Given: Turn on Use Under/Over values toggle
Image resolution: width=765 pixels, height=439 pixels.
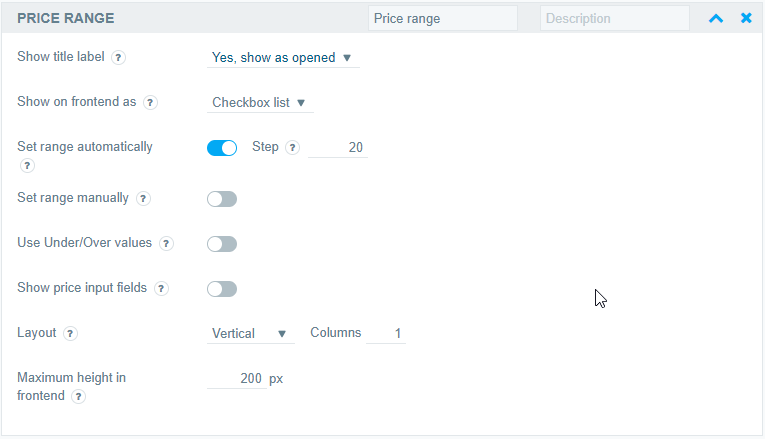Looking at the screenshot, I should 222,244.
